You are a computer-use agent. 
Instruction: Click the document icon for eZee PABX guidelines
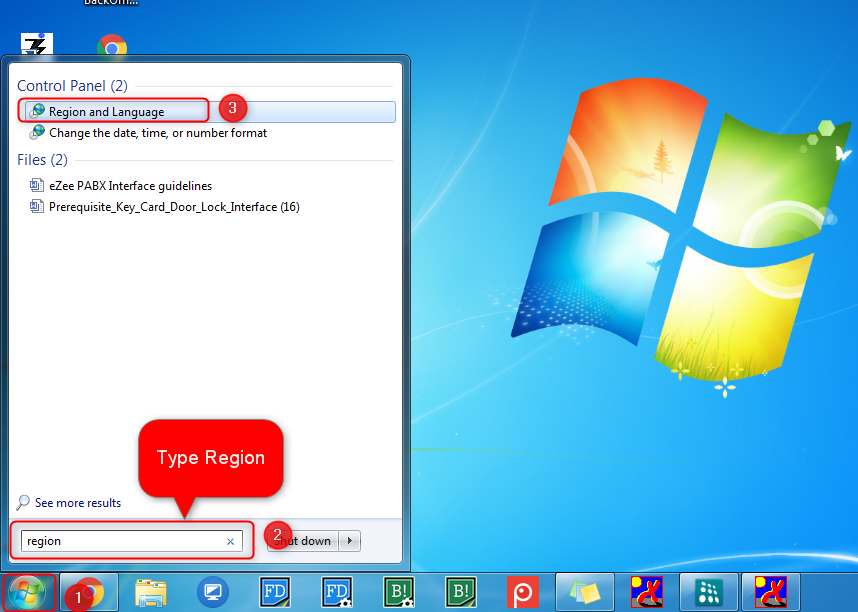click(37, 186)
